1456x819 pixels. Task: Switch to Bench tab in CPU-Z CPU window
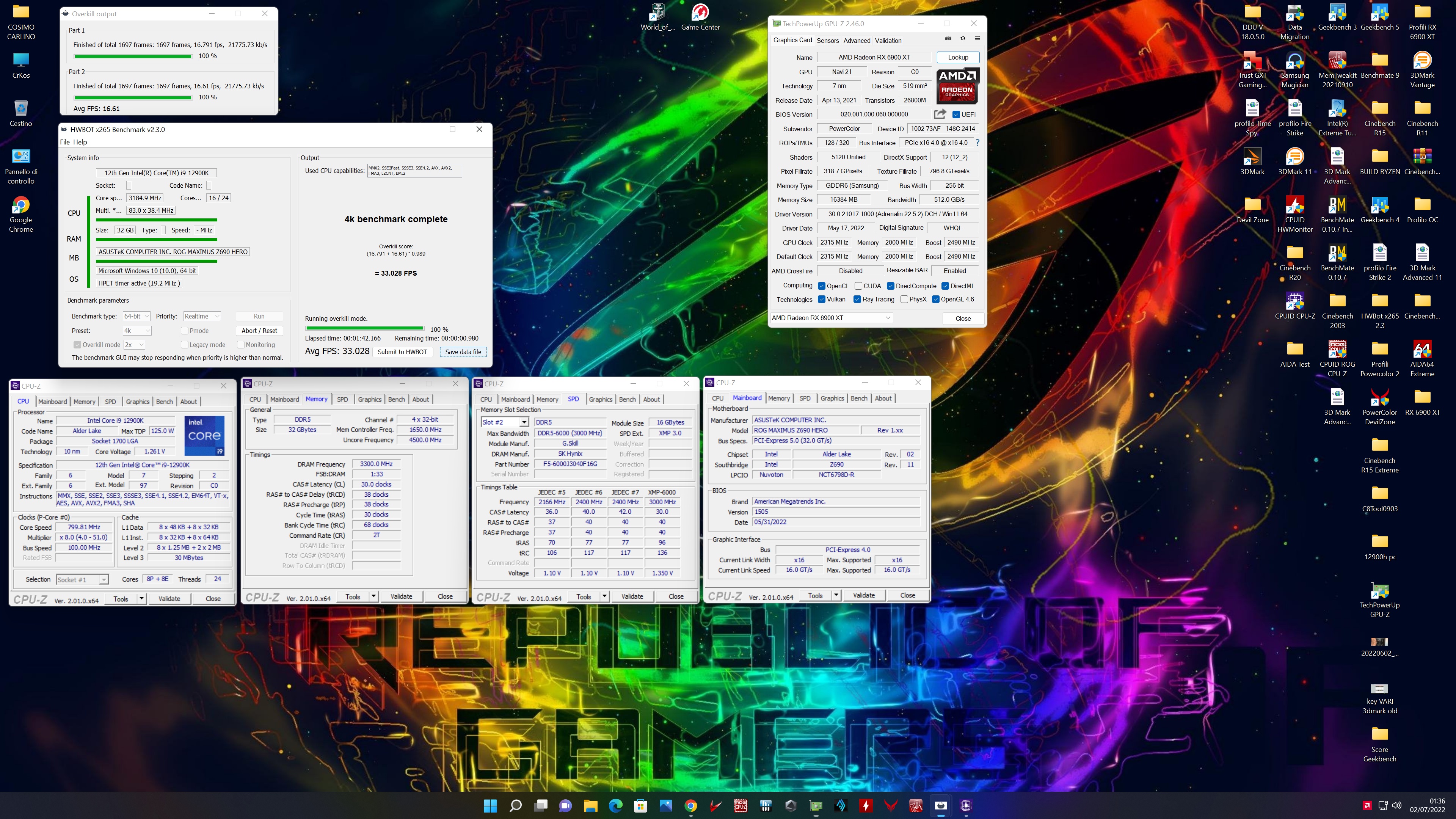click(165, 401)
